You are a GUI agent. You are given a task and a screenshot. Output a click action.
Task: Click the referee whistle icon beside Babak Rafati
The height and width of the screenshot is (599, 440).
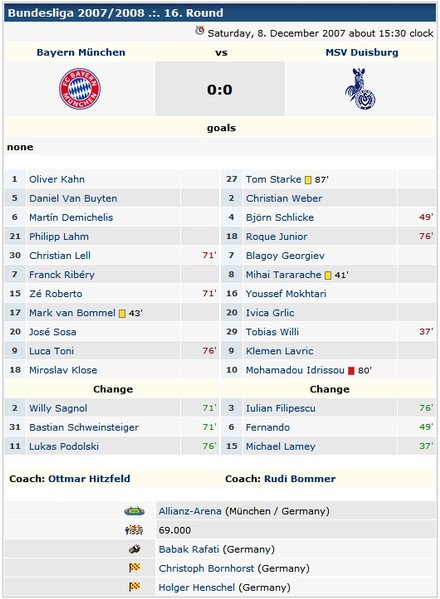point(134,549)
